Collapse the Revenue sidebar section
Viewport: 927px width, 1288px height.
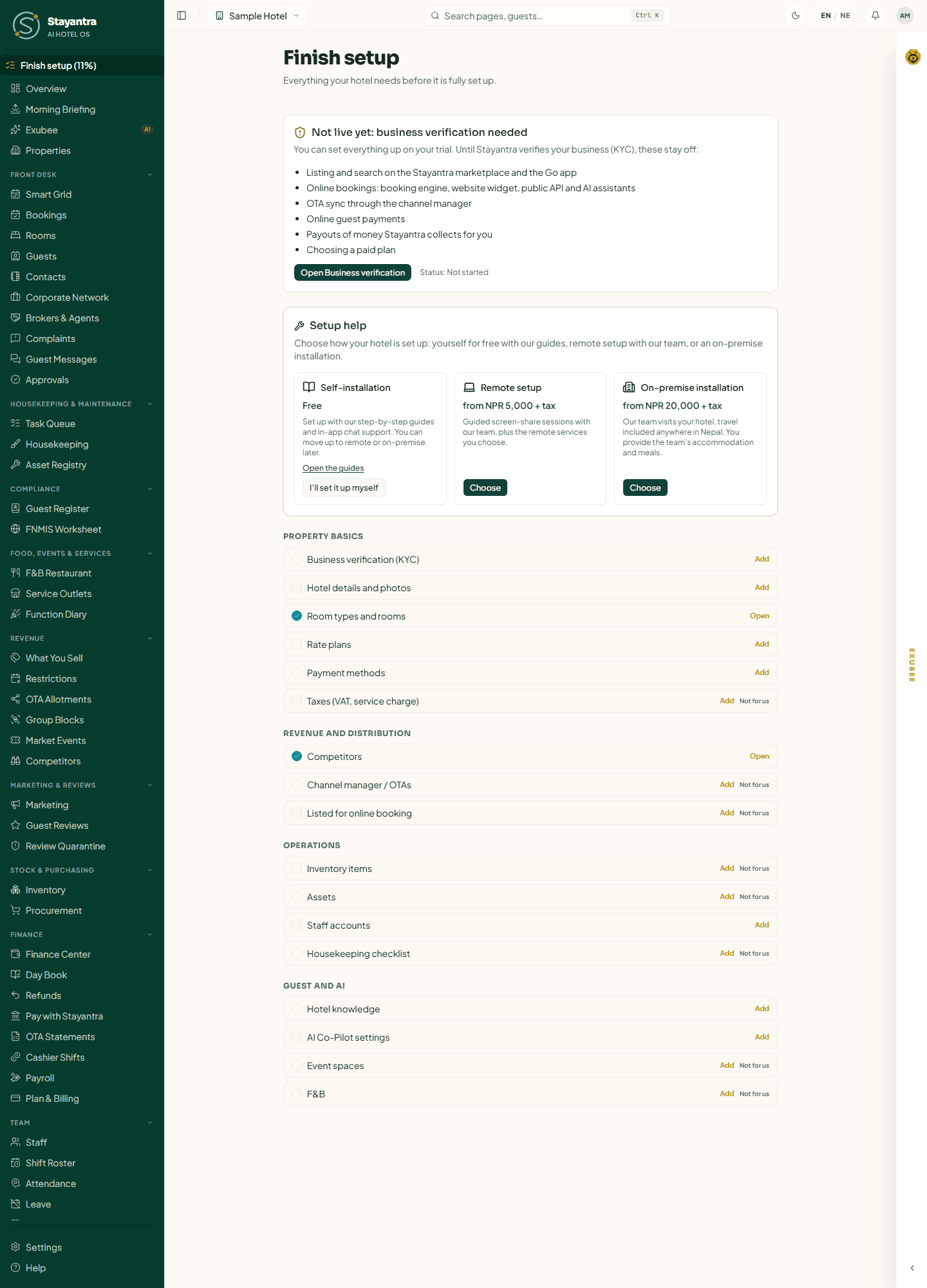click(150, 638)
